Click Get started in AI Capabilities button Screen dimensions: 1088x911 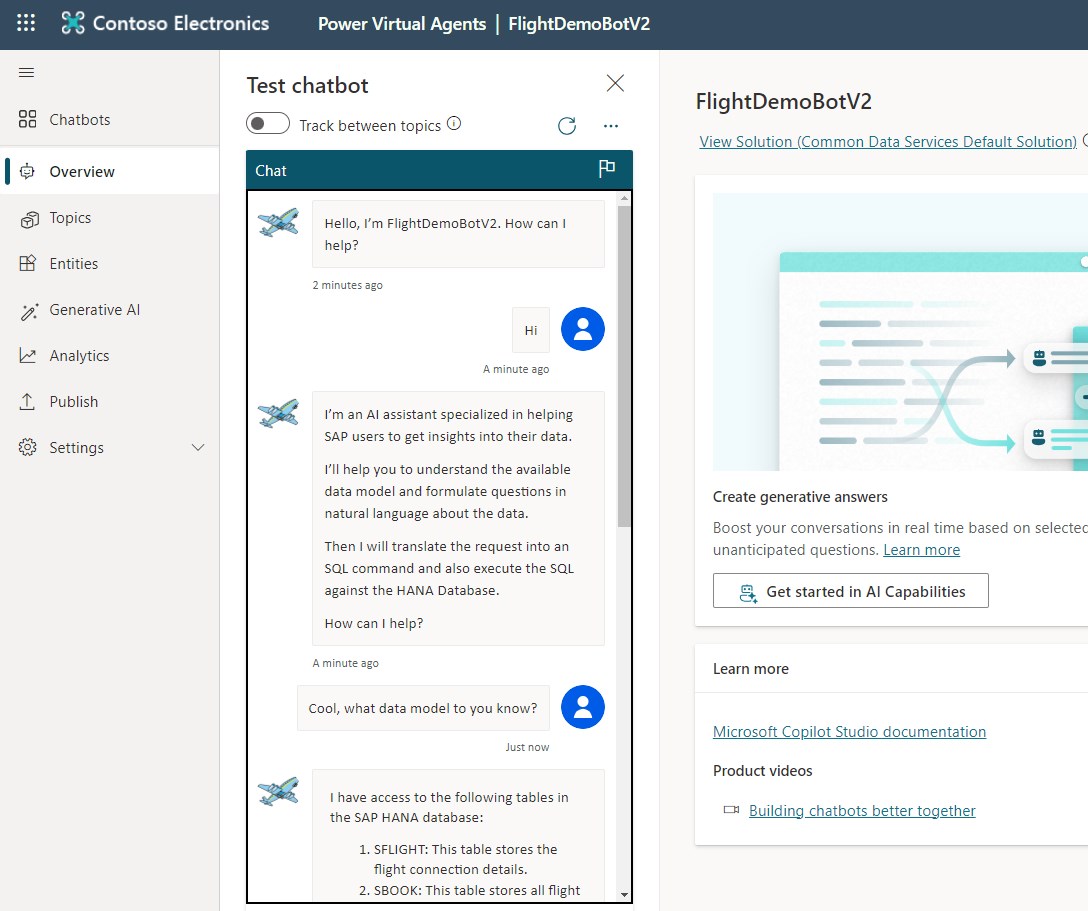point(851,591)
